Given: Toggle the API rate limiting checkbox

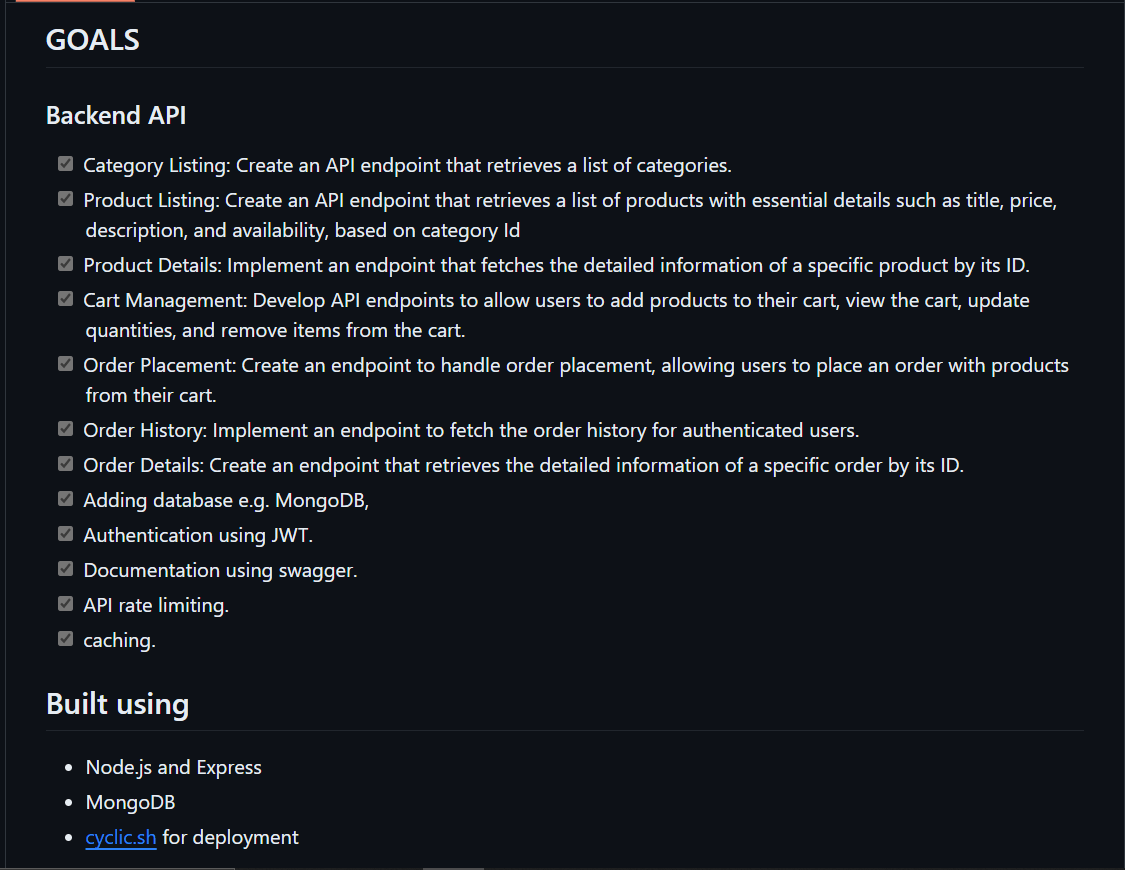Looking at the screenshot, I should click(x=65, y=604).
